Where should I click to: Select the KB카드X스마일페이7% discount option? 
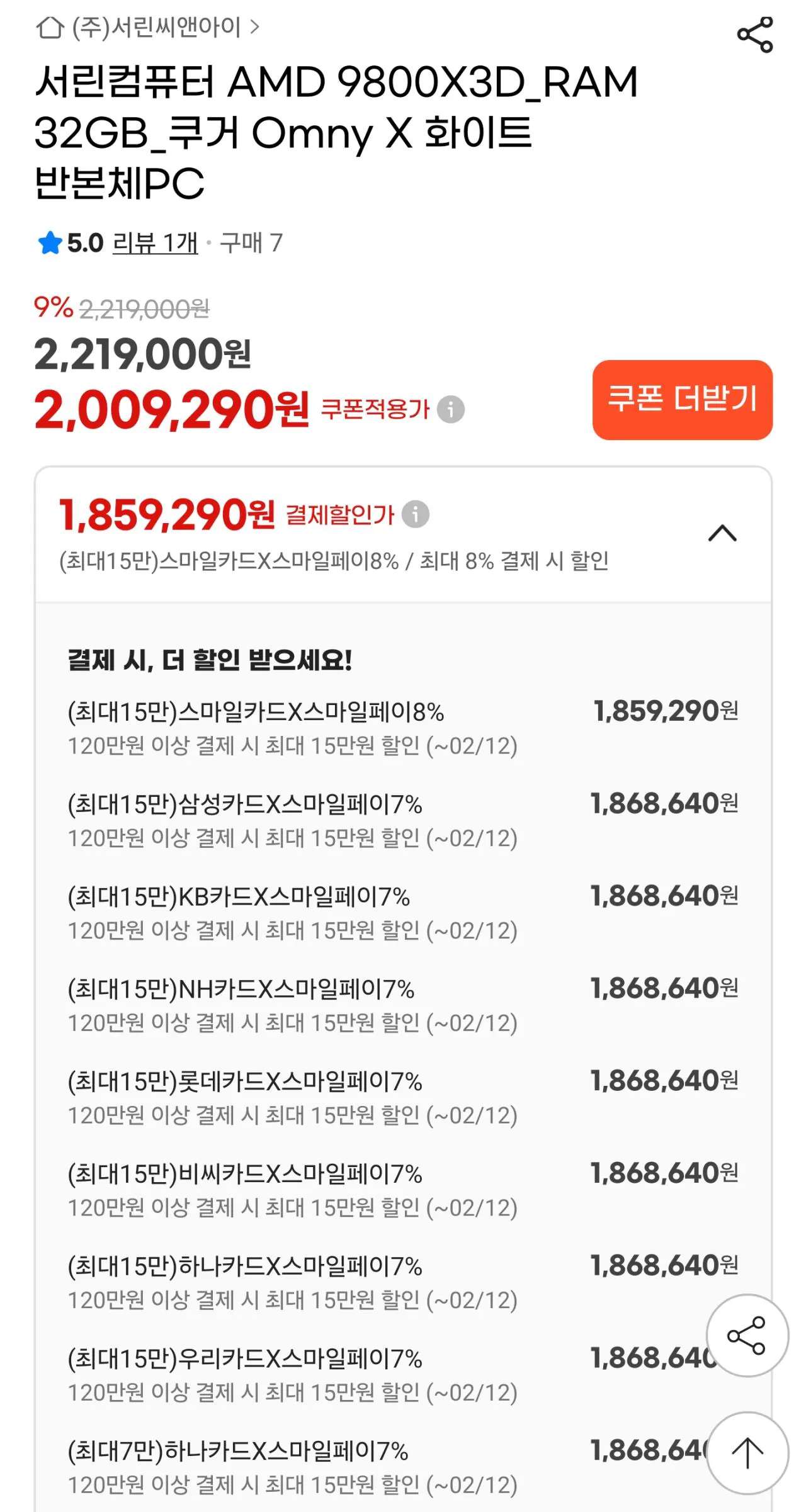point(239,897)
